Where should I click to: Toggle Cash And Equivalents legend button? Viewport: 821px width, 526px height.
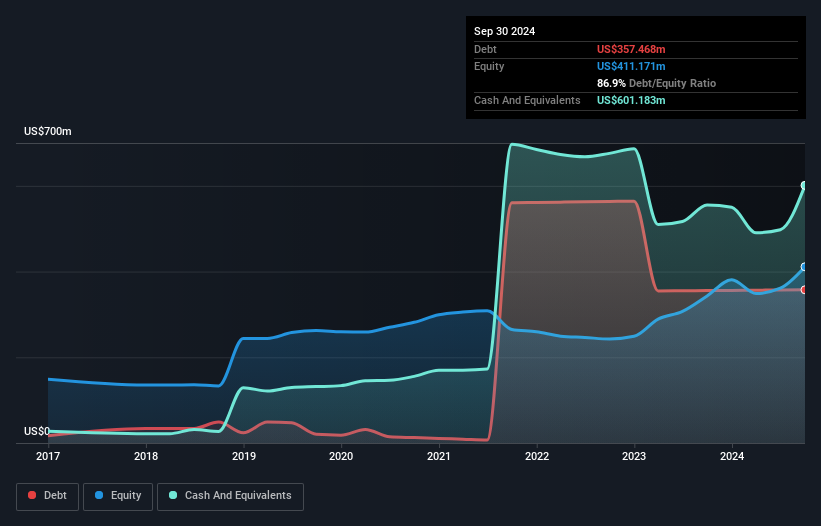click(x=230, y=496)
